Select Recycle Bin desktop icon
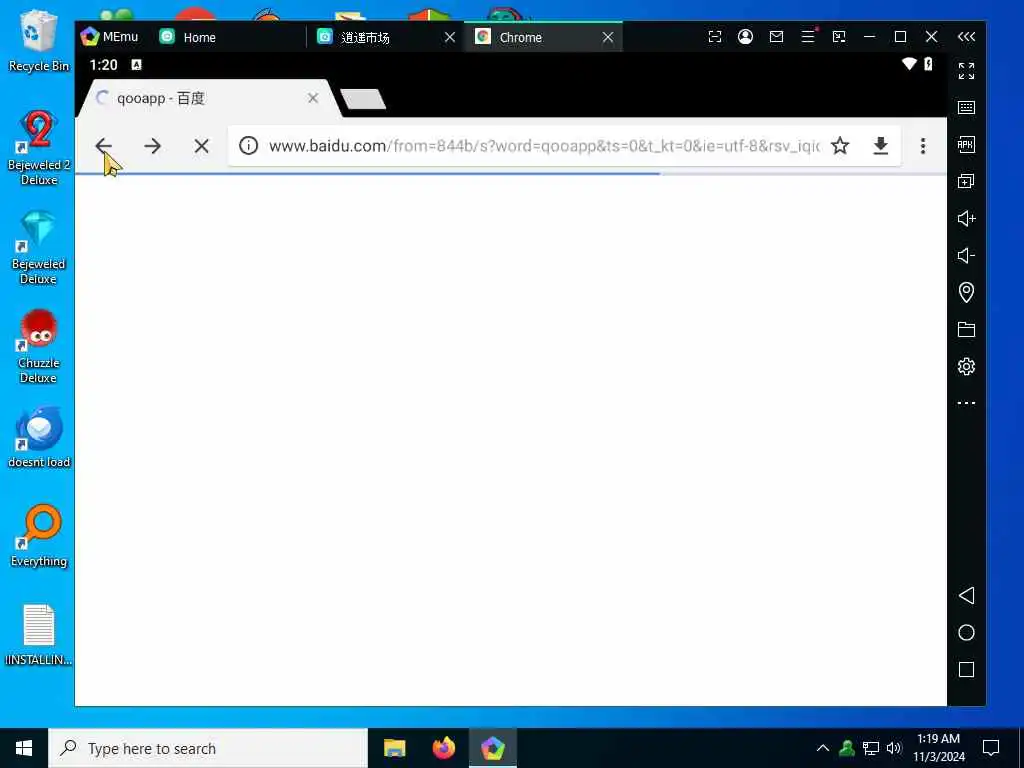This screenshot has width=1024, height=768. point(39,40)
